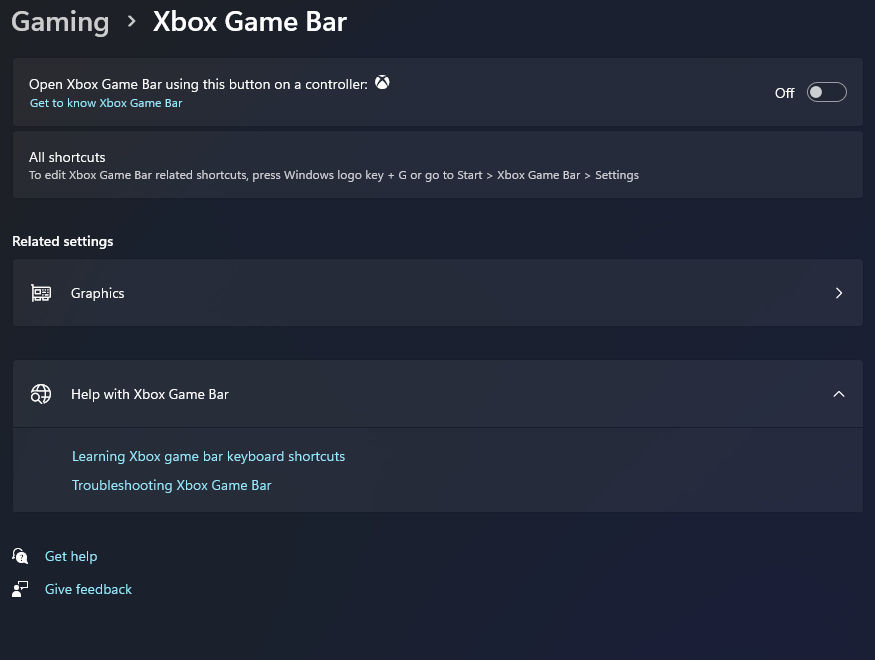The height and width of the screenshot is (660, 875).
Task: Click the globe icon beside Help with Xbox Game Bar
Action: (41, 394)
